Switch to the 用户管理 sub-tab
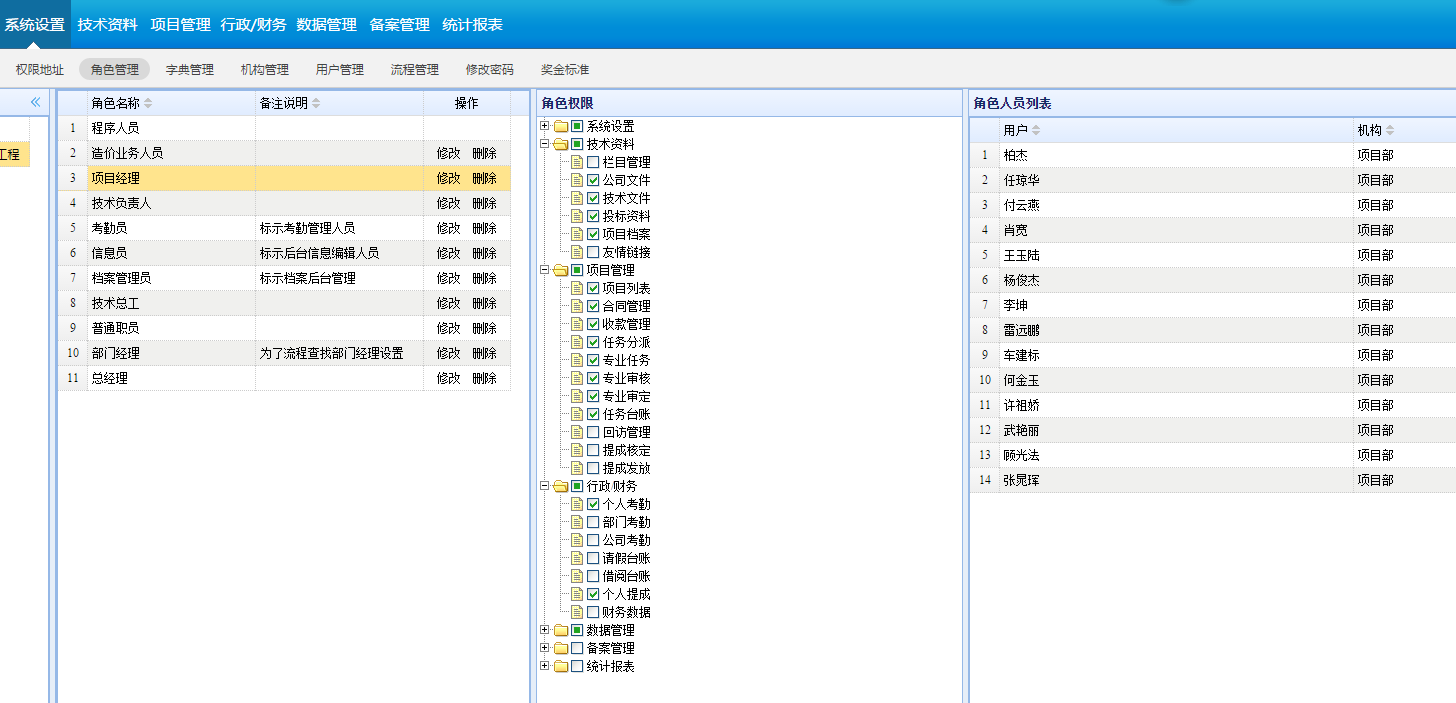Image resolution: width=1456 pixels, height=703 pixels. [x=339, y=70]
